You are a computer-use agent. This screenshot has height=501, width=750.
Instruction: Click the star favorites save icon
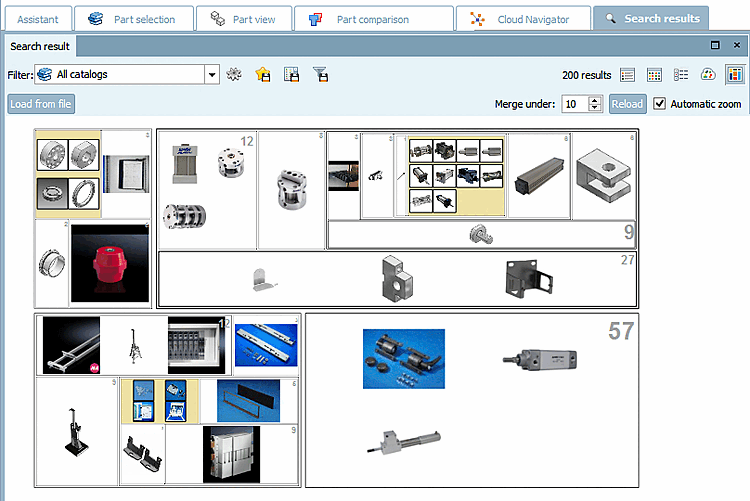click(x=263, y=74)
